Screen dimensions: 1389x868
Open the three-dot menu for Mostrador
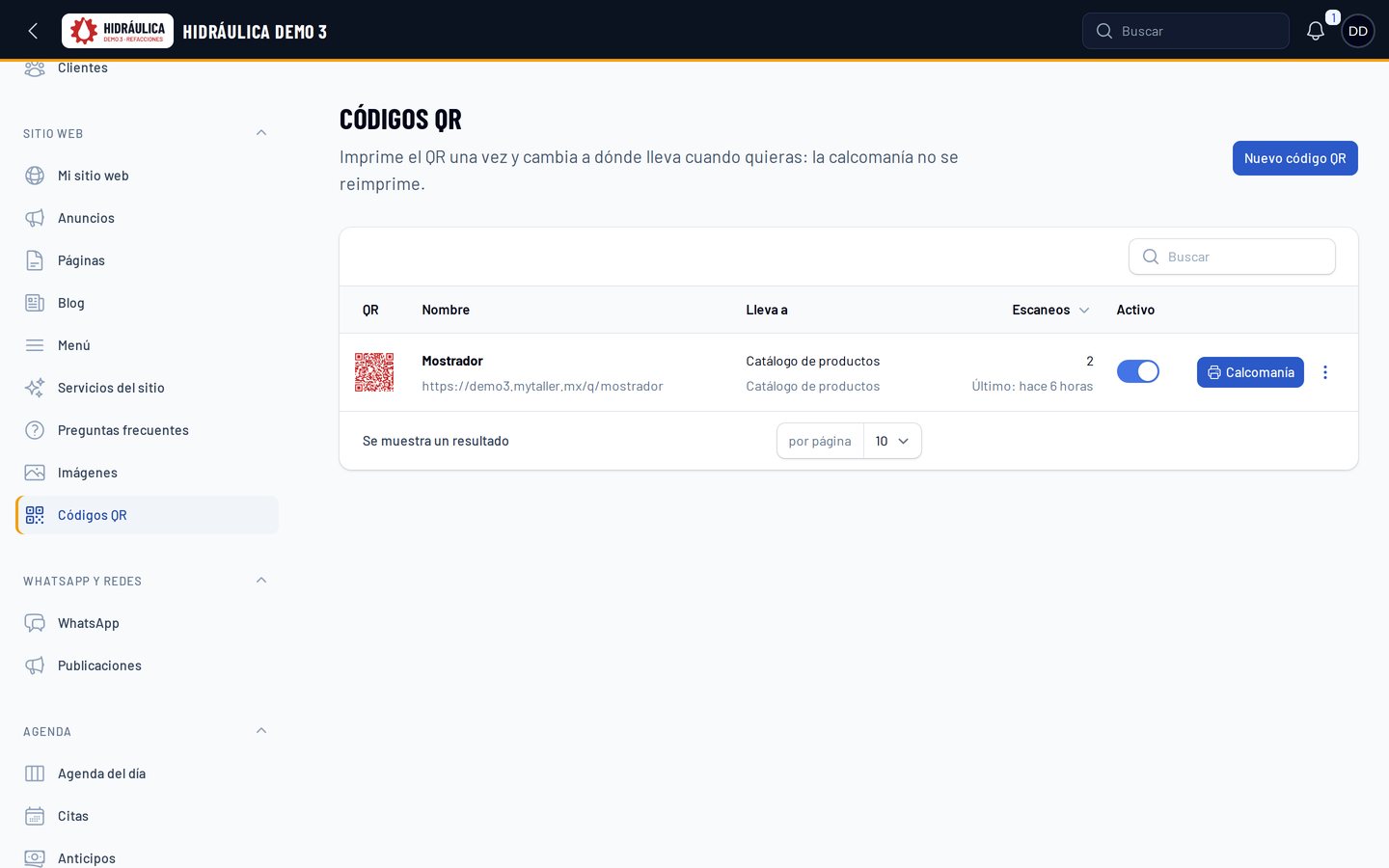pyautogui.click(x=1325, y=372)
